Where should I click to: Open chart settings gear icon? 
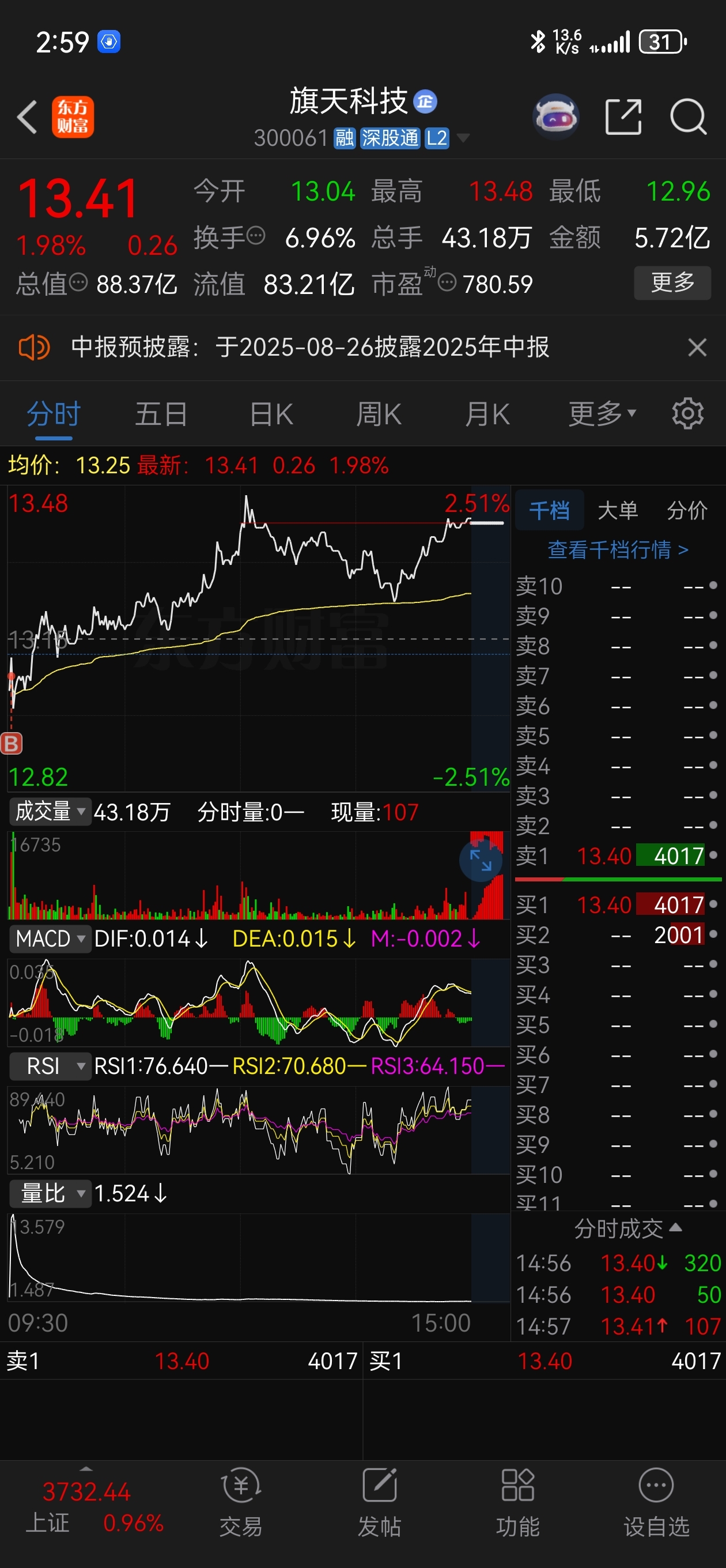(687, 414)
